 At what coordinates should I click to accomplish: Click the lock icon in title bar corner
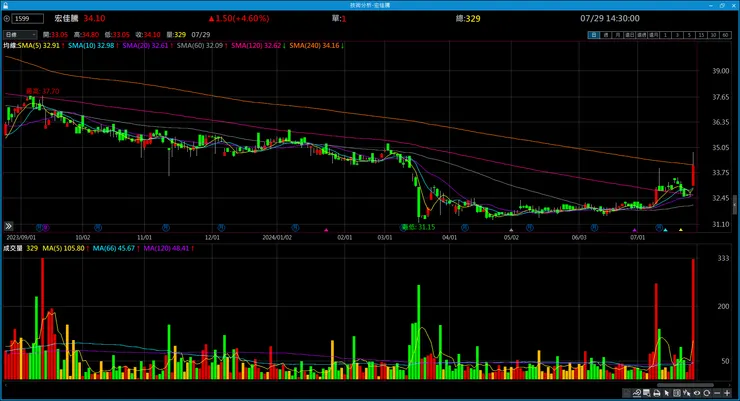pyautogui.click(x=5, y=5)
